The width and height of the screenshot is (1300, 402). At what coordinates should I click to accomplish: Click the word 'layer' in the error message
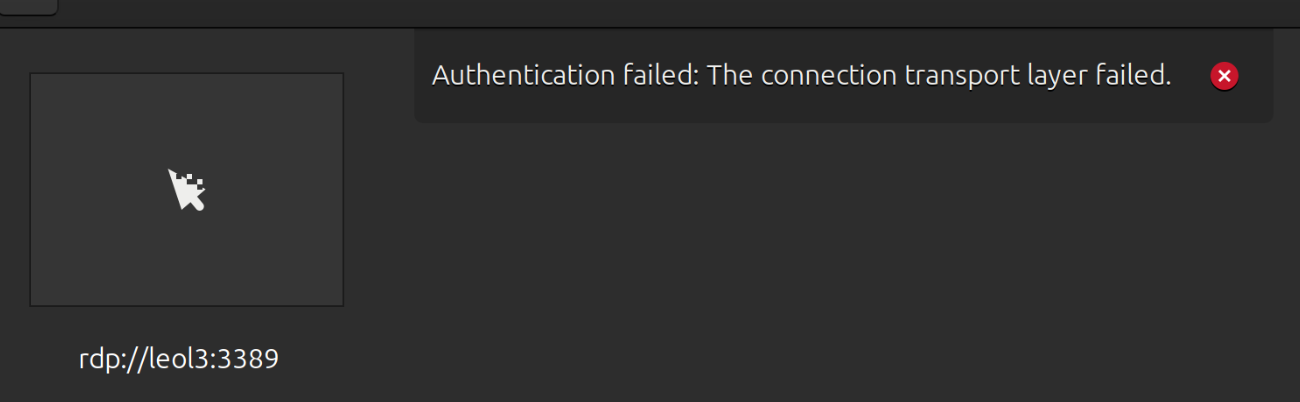tap(1070, 76)
